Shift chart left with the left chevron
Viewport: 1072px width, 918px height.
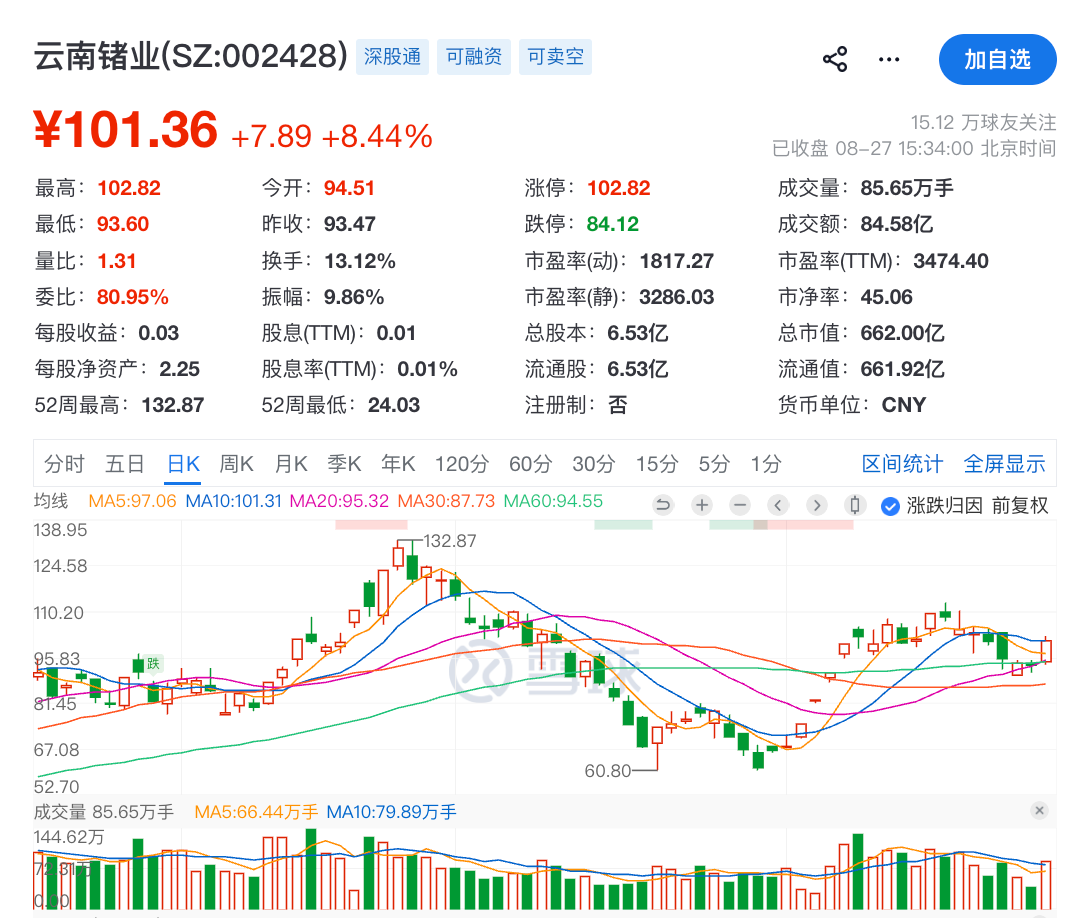777,505
